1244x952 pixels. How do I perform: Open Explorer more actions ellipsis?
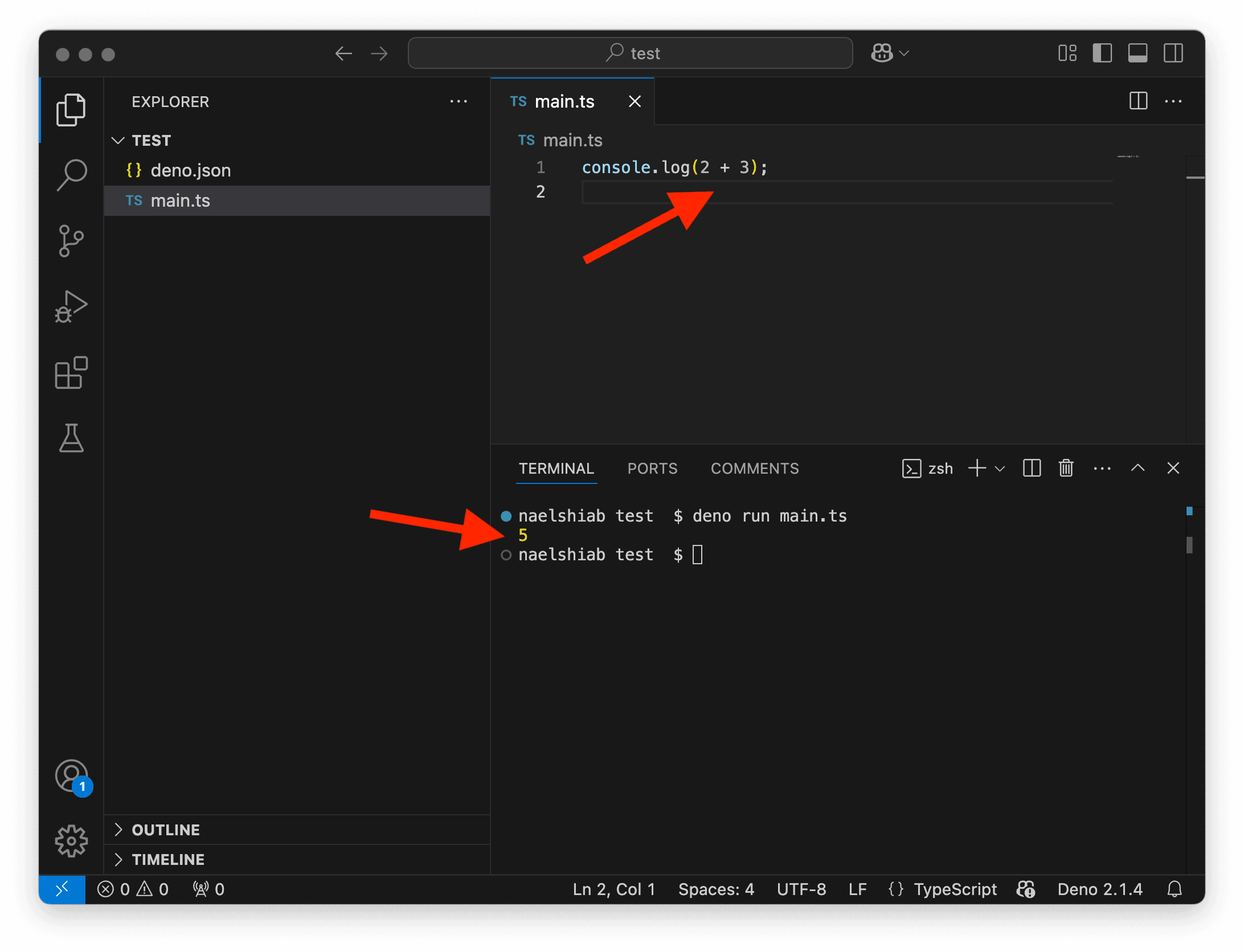click(459, 102)
